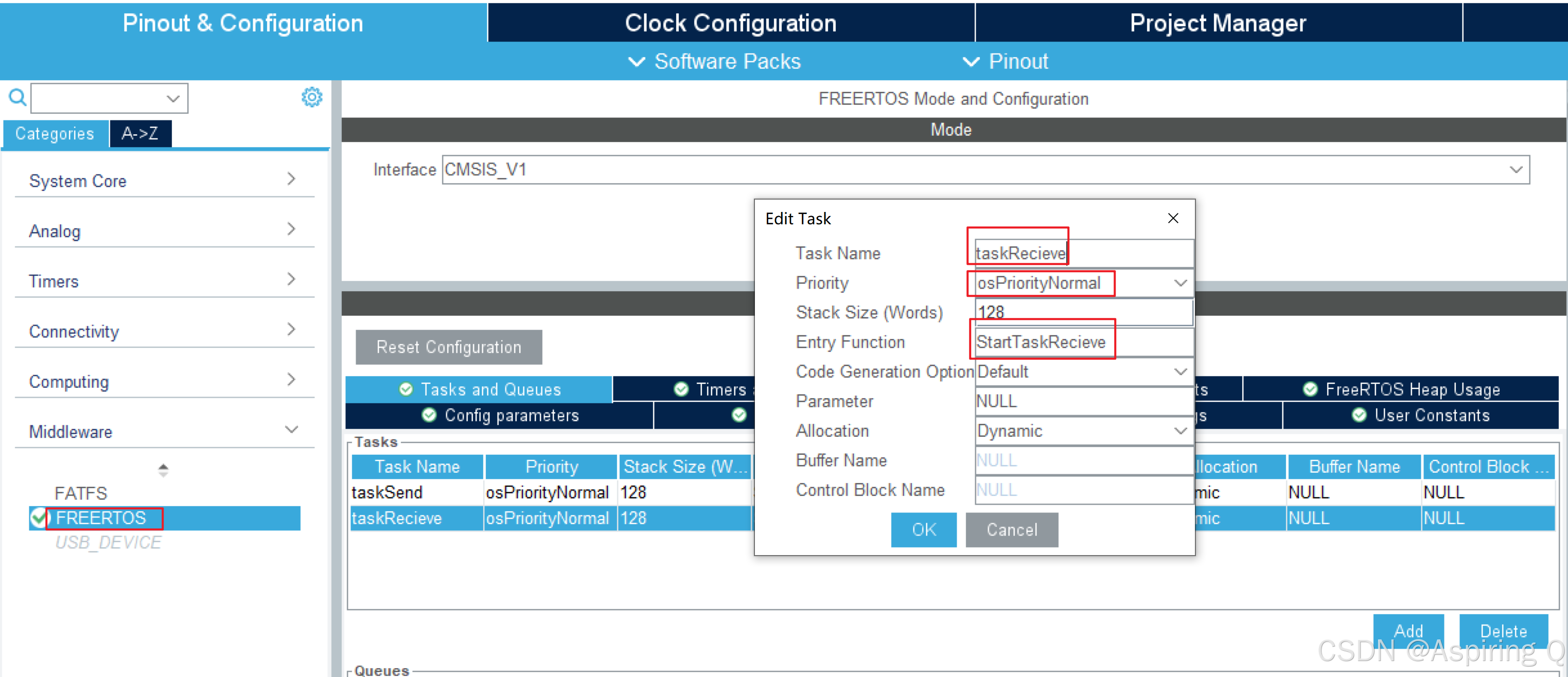Image resolution: width=1568 pixels, height=677 pixels.
Task: Click Cancel in Edit Task dialog
Action: tap(1012, 530)
